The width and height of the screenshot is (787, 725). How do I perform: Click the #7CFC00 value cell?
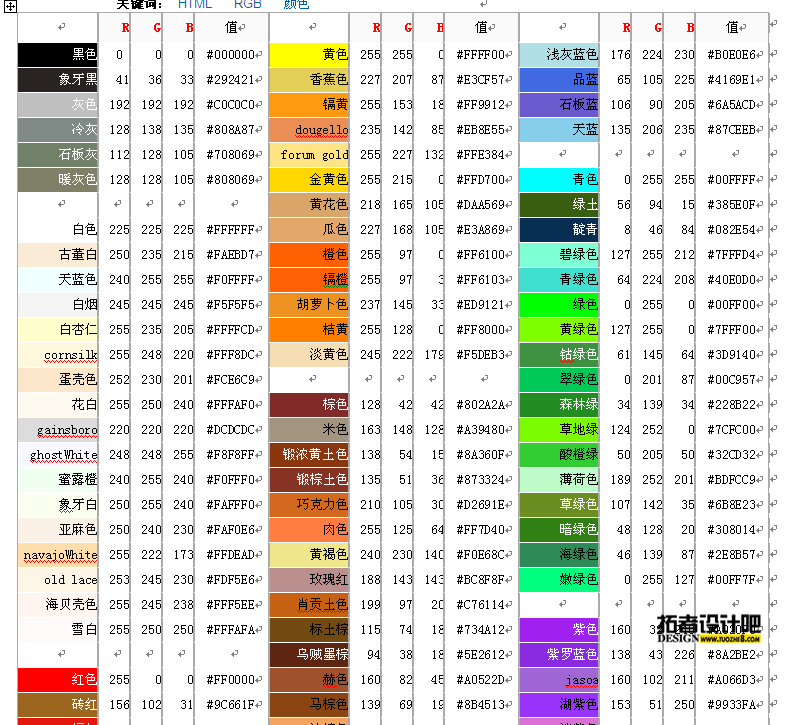(x=732, y=430)
